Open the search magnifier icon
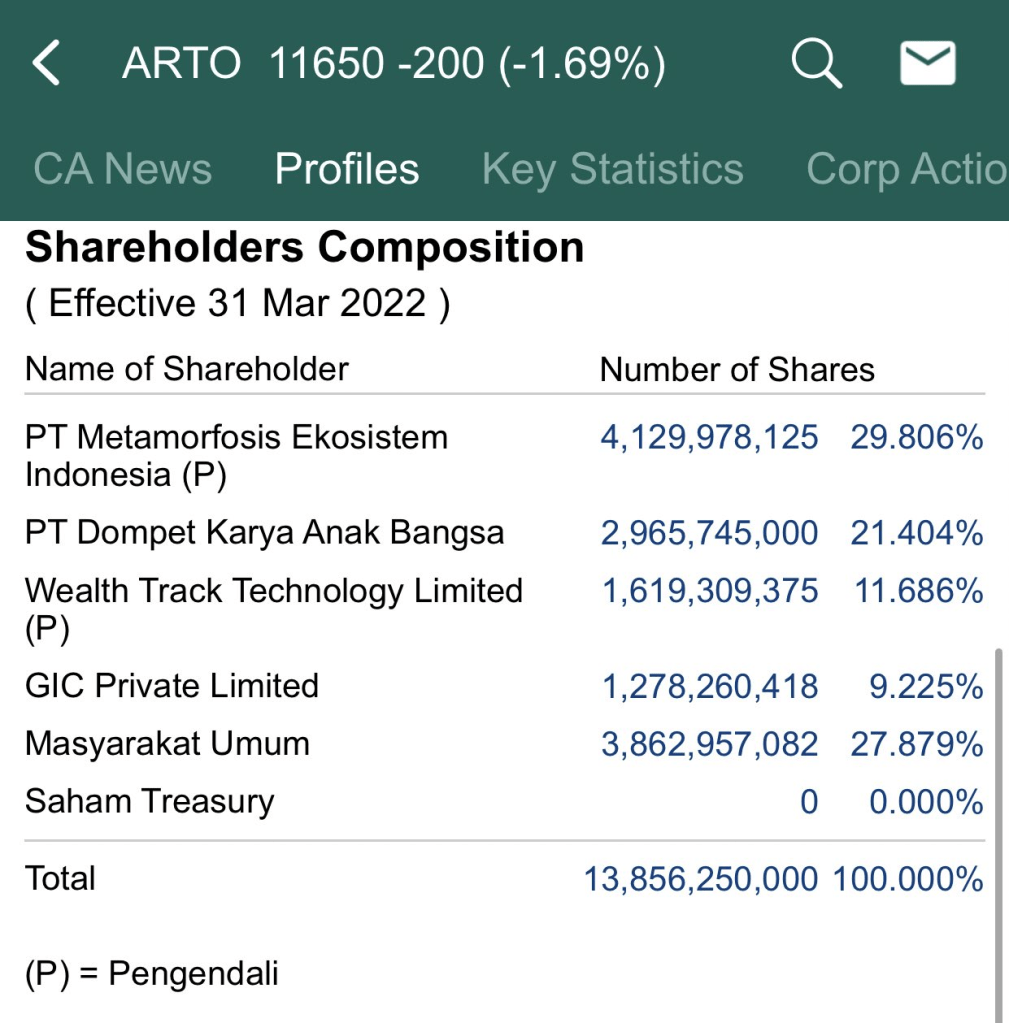Viewport: 1009px width, 1023px height. (x=817, y=64)
